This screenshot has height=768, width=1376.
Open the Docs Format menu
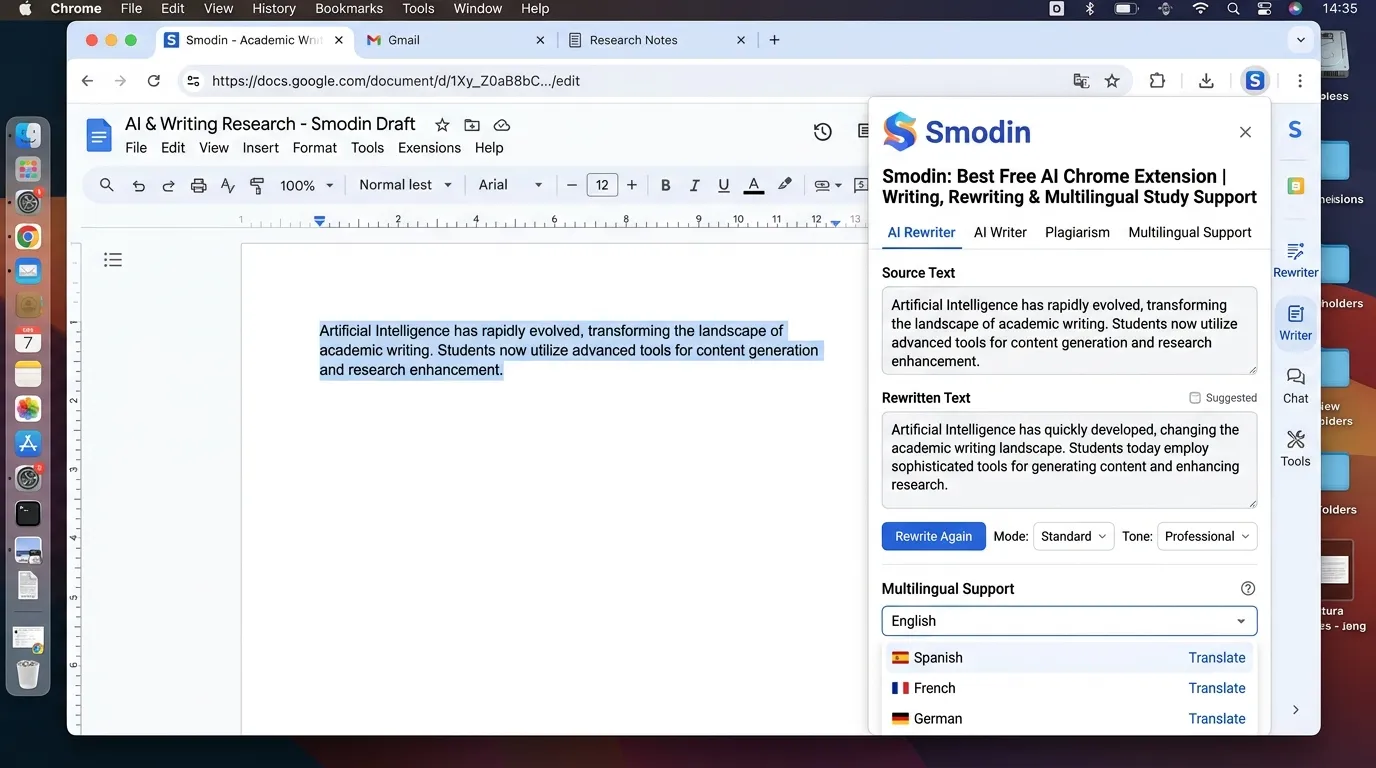315,148
